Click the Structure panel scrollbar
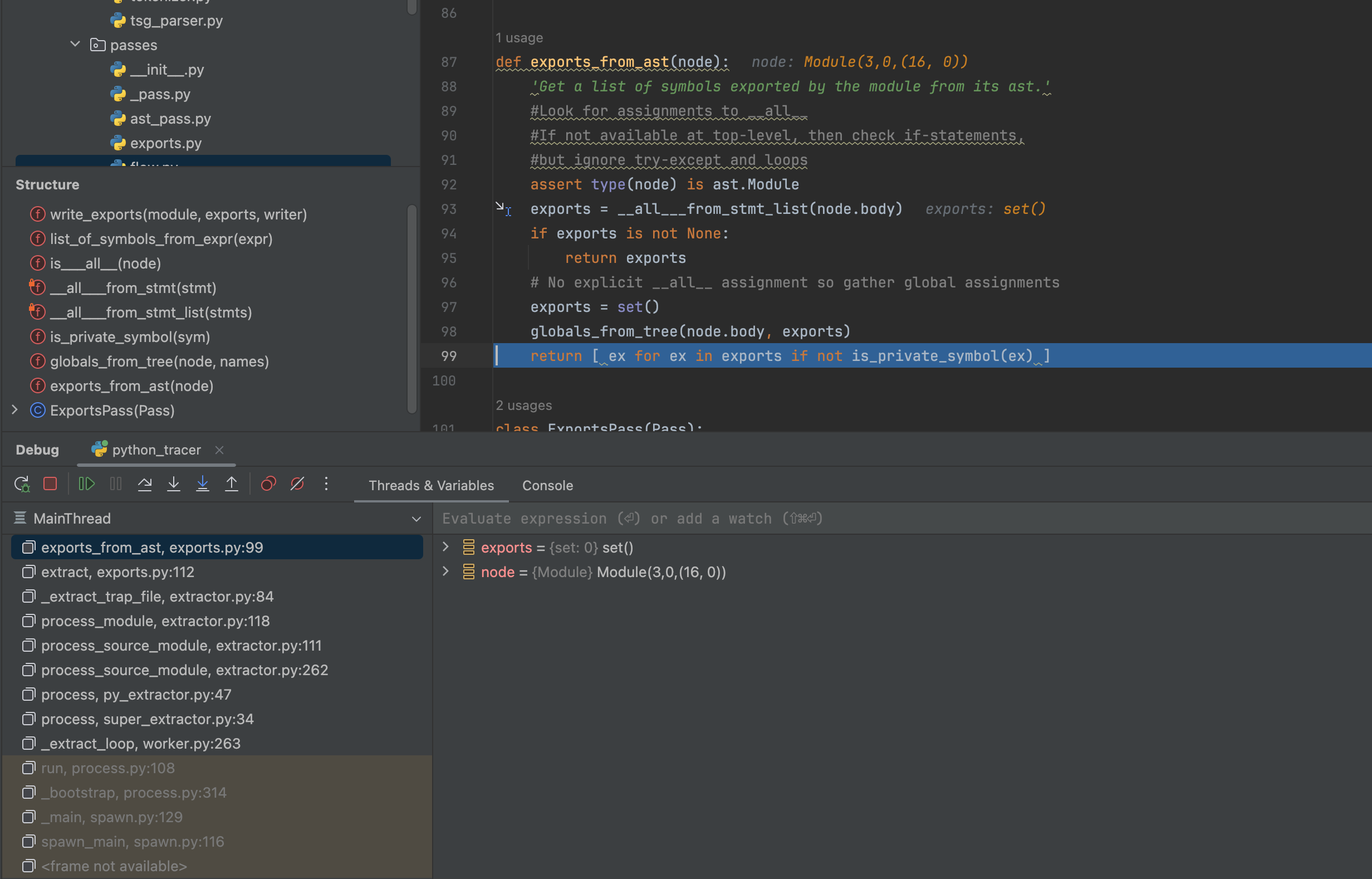This screenshot has width=1372, height=879. pos(412,308)
